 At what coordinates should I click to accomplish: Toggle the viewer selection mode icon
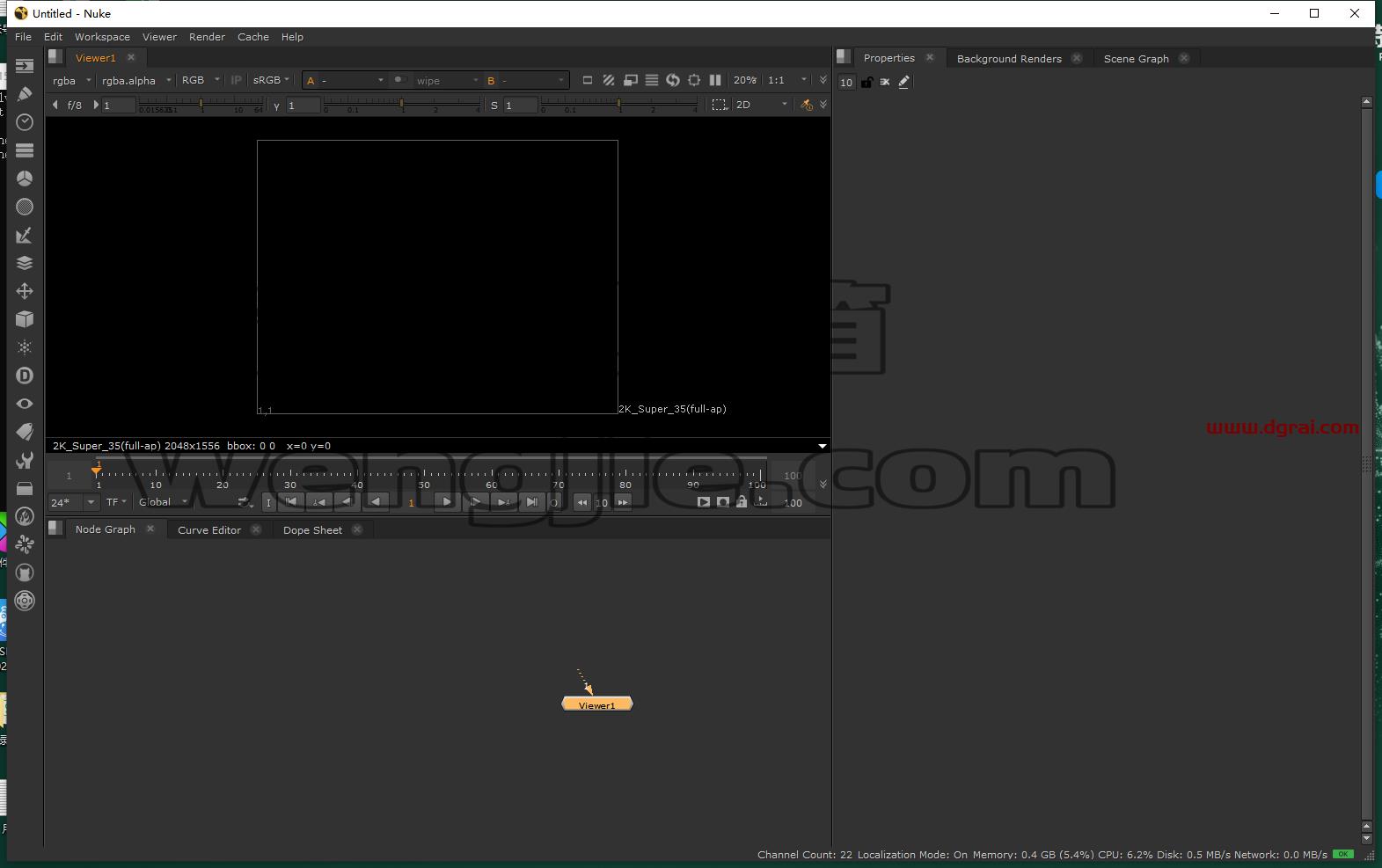pyautogui.click(x=720, y=105)
